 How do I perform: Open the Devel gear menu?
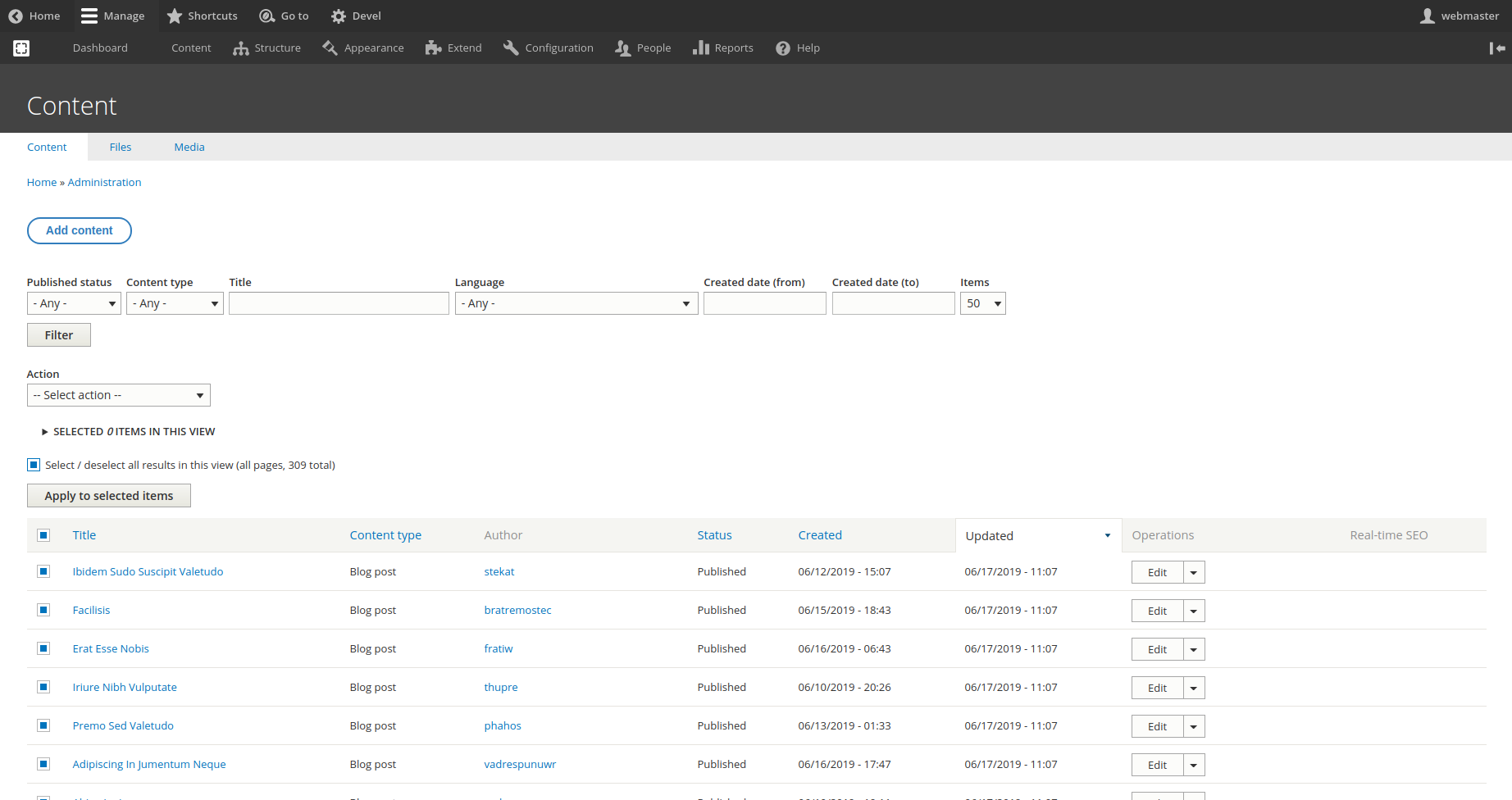pos(339,16)
